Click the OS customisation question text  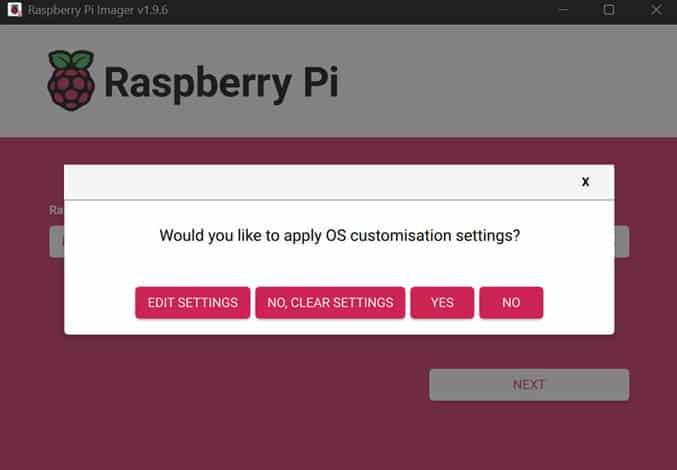pos(339,237)
